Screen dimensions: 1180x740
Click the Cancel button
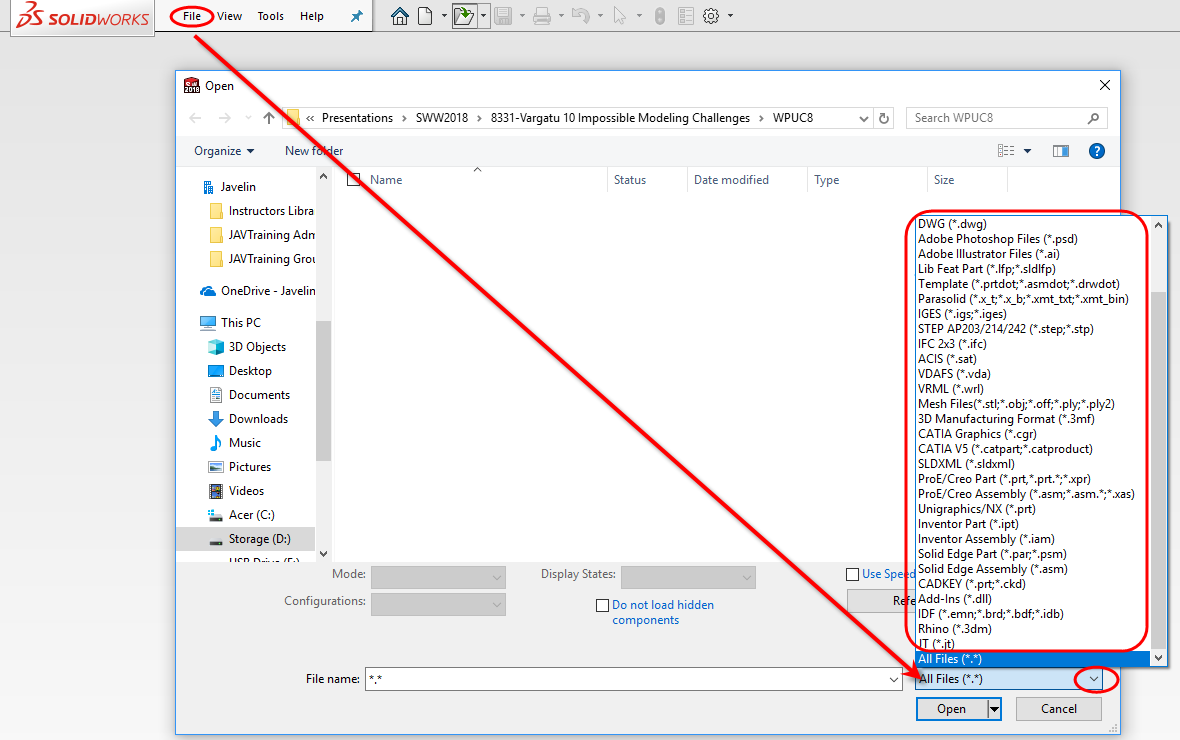1058,709
